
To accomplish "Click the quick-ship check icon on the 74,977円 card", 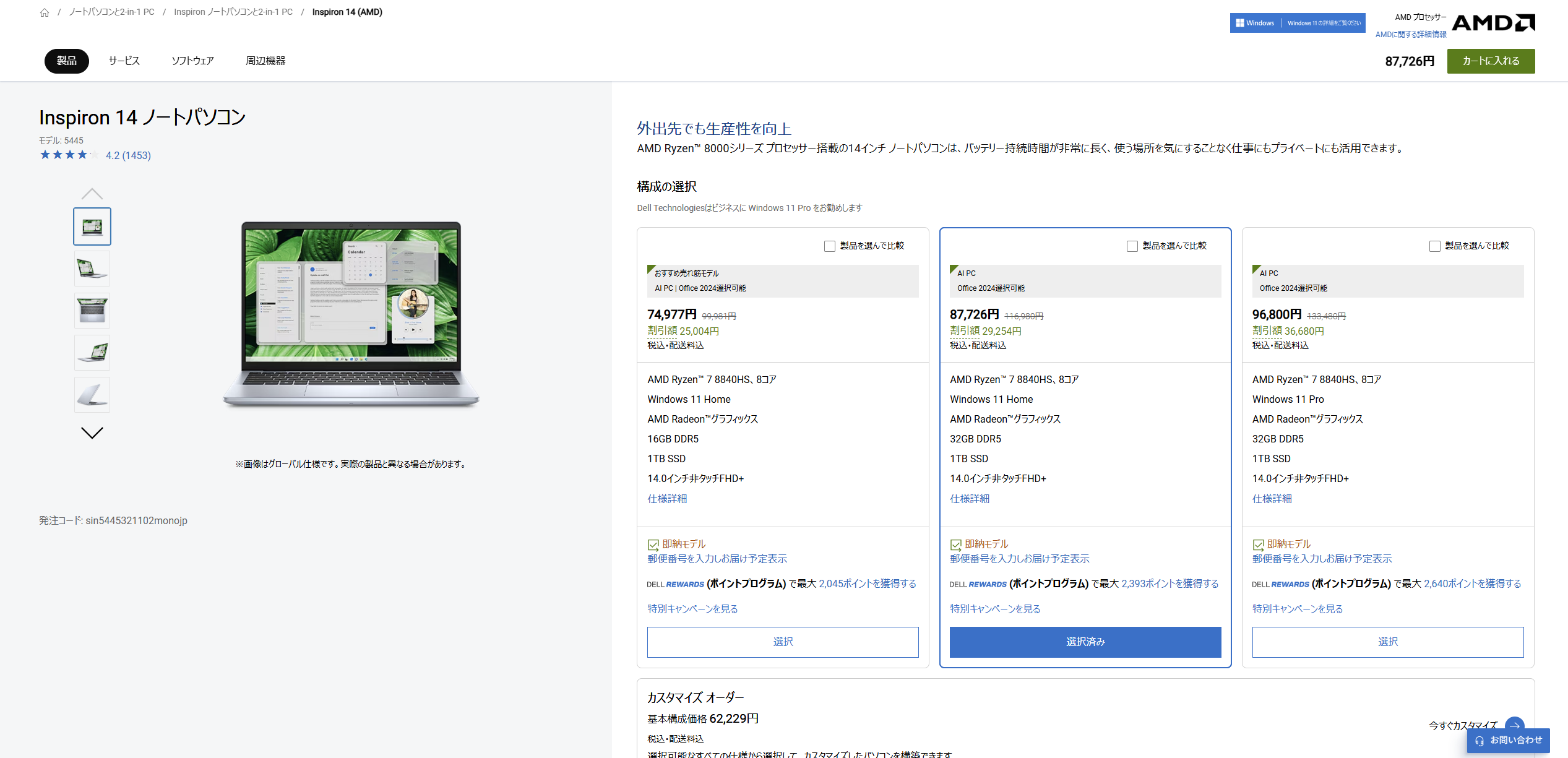I will [653, 545].
